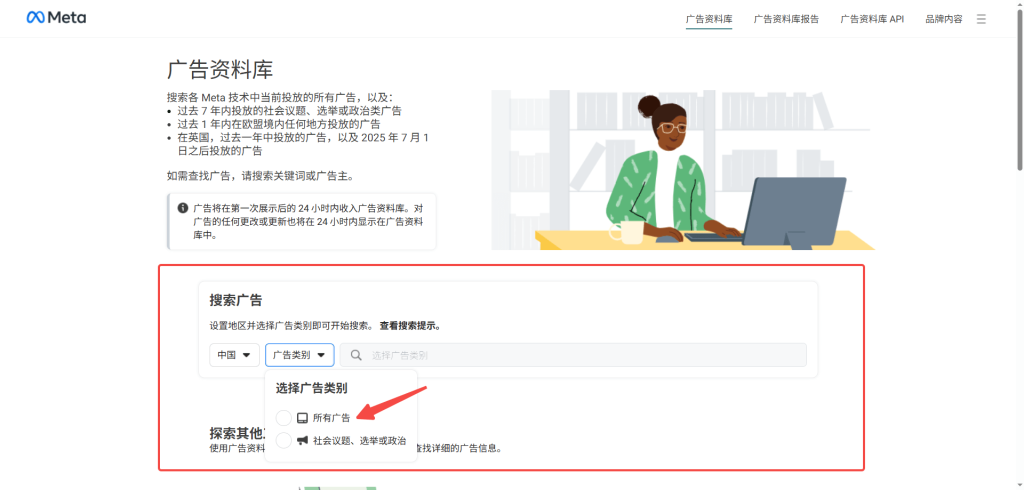Go to 品牌内容 tab
This screenshot has width=1024, height=490.
pos(944,19)
